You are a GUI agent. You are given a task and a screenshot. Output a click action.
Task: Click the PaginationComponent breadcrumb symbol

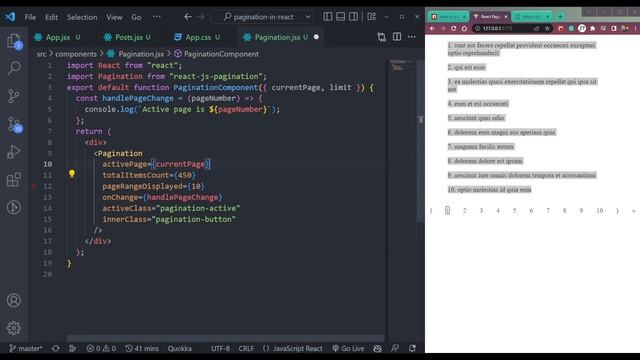click(221, 54)
